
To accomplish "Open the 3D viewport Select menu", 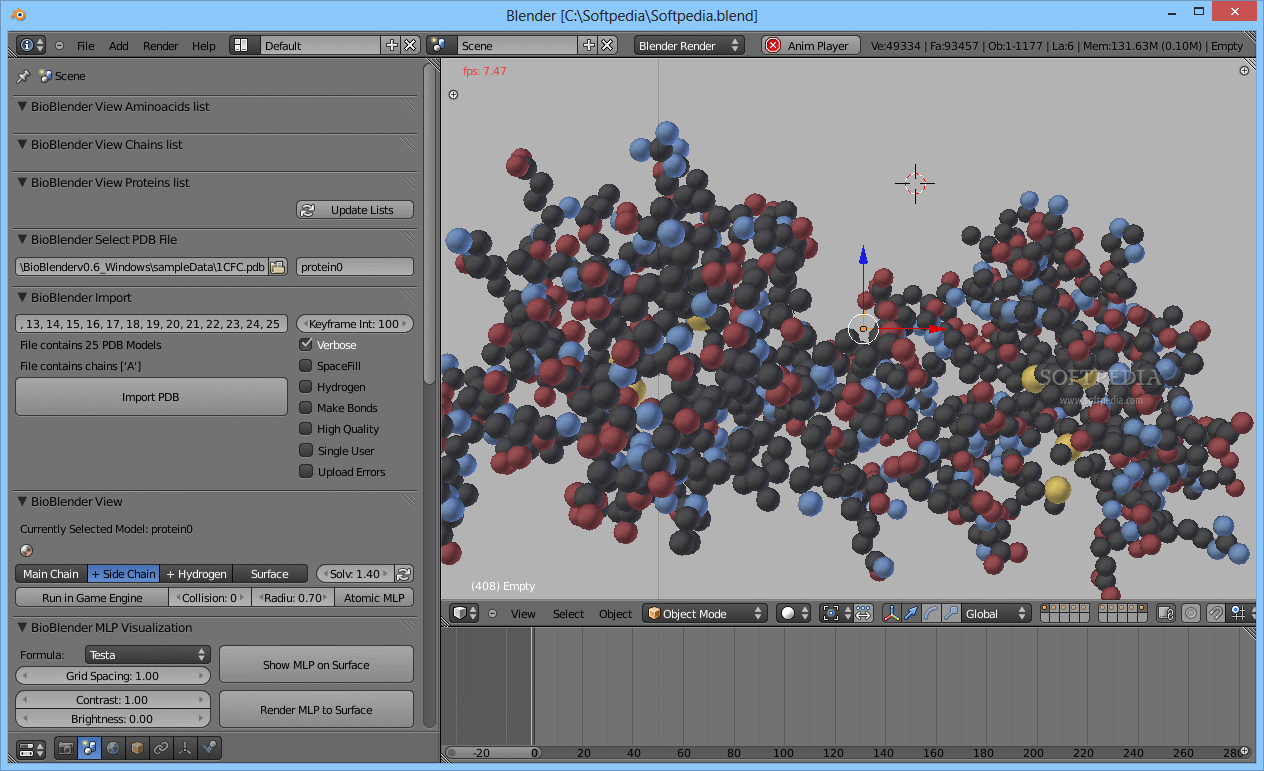I will [568, 614].
